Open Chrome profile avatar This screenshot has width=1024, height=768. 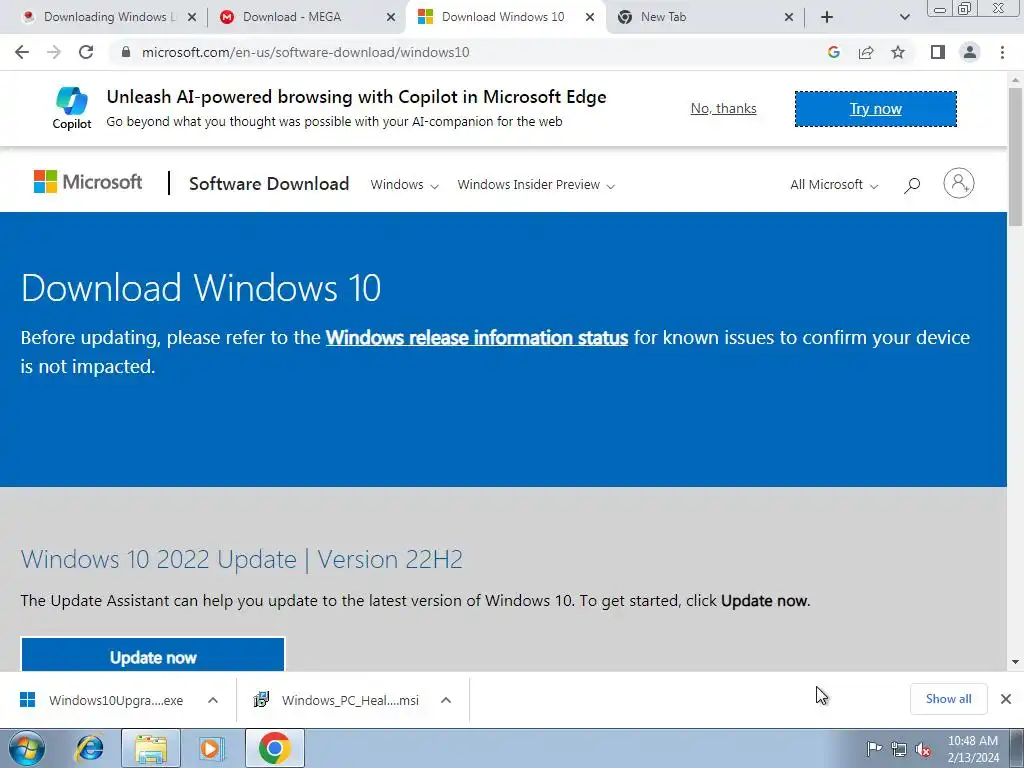tap(970, 52)
